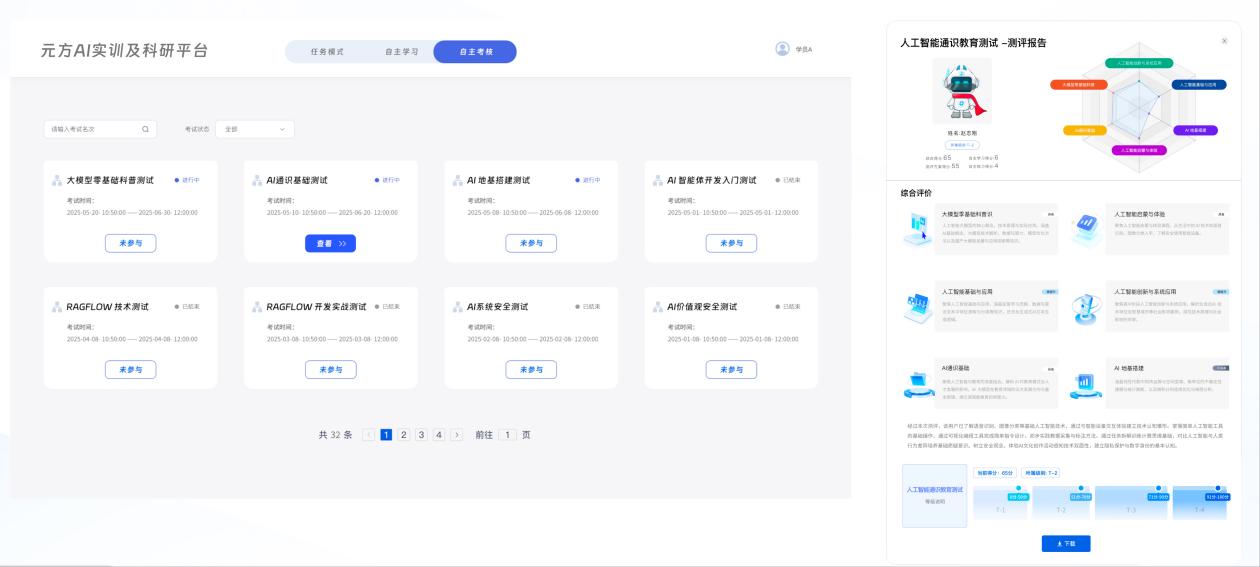Click 查看 button on AI通识基础测试 card
This screenshot has width=1260, height=567.
pos(330,243)
